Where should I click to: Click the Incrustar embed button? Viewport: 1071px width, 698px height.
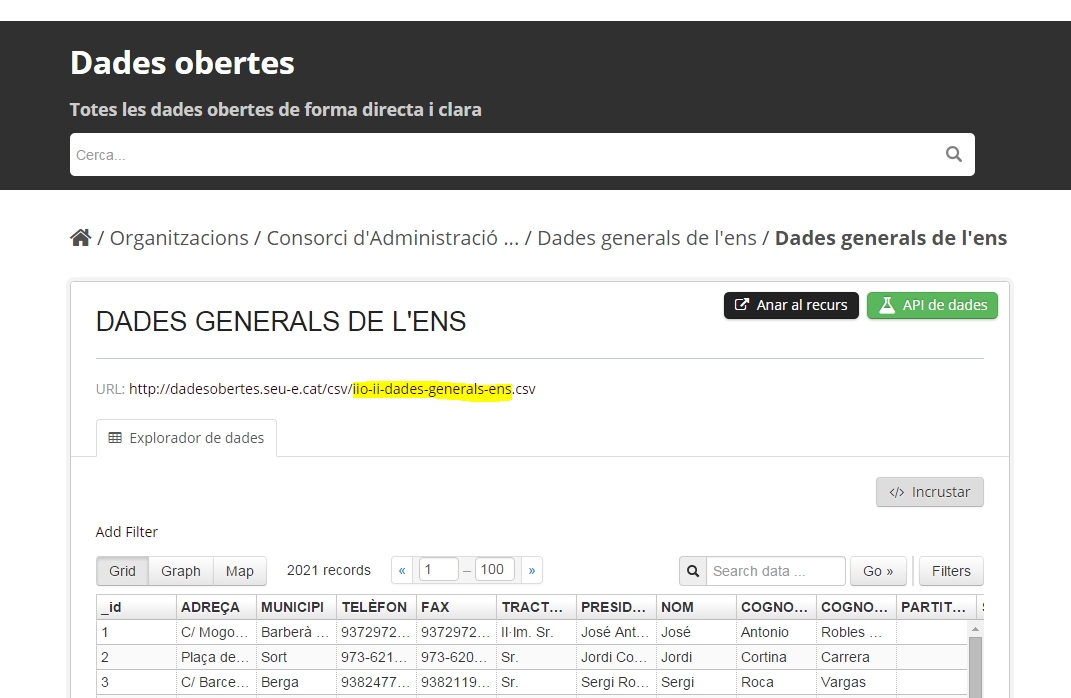(929, 492)
